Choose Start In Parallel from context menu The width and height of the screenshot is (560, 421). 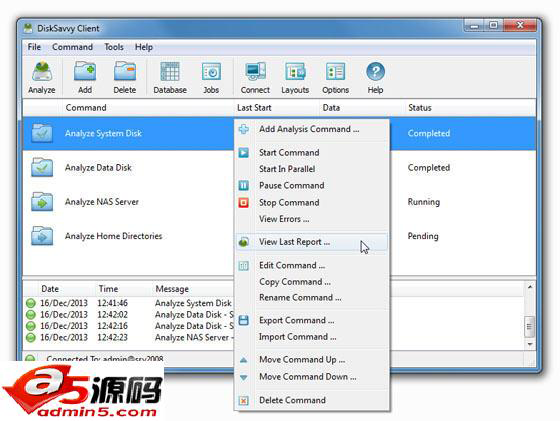[x=287, y=169]
